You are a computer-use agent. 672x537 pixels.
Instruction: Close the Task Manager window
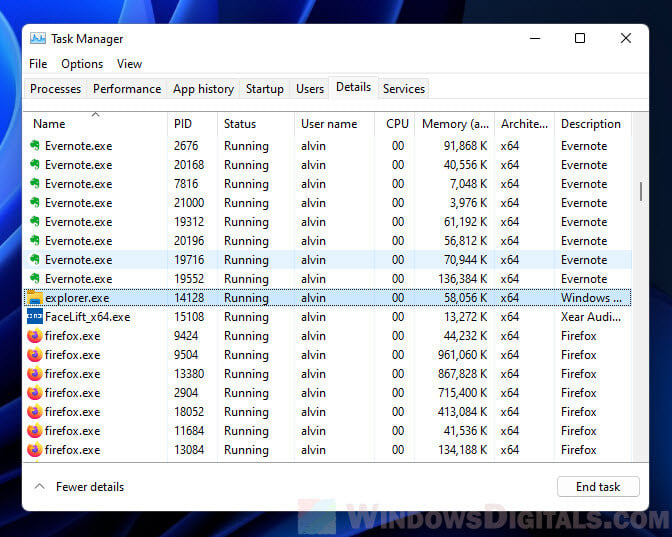click(625, 38)
